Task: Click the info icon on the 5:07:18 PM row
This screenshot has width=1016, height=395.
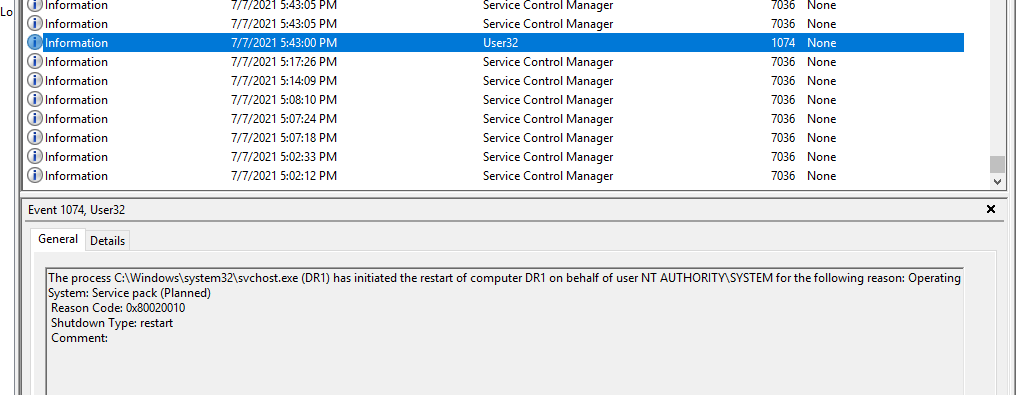Action: click(34, 138)
